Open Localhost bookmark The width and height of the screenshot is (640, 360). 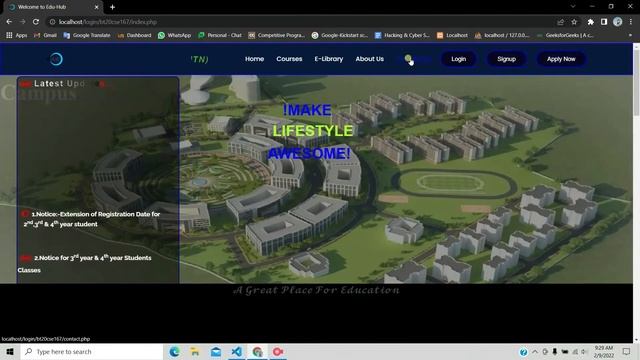[452, 36]
